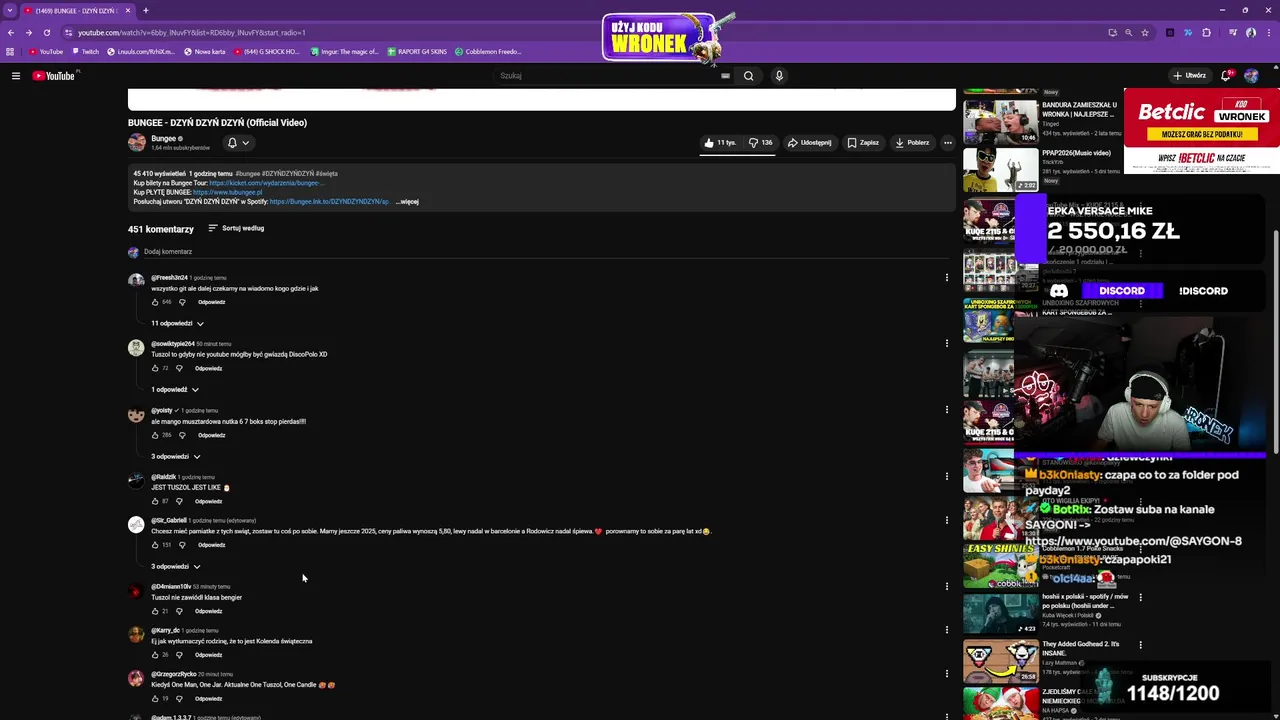Viewport: 1280px width, 720px height.
Task: Open Nowa karta bookmark
Action: pyautogui.click(x=205, y=52)
